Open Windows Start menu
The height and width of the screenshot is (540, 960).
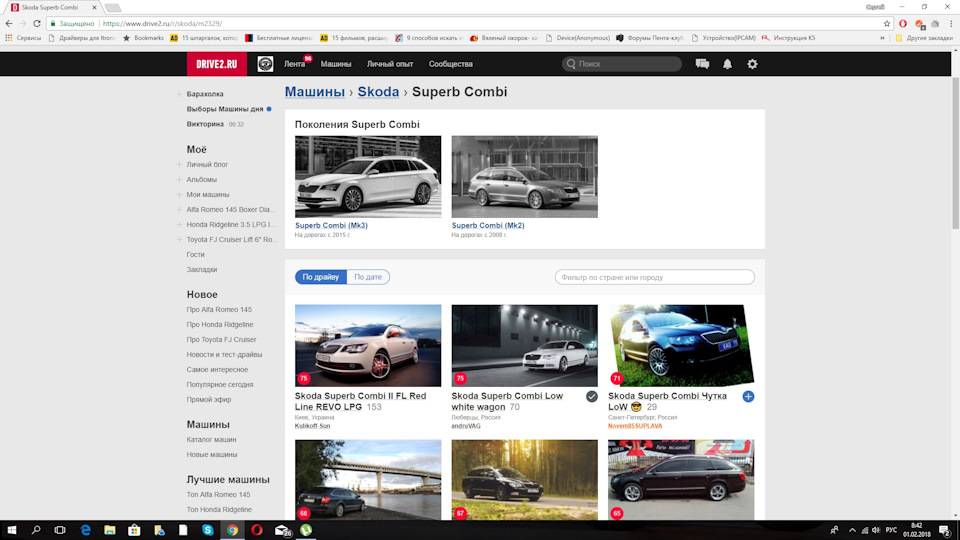pyautogui.click(x=12, y=530)
